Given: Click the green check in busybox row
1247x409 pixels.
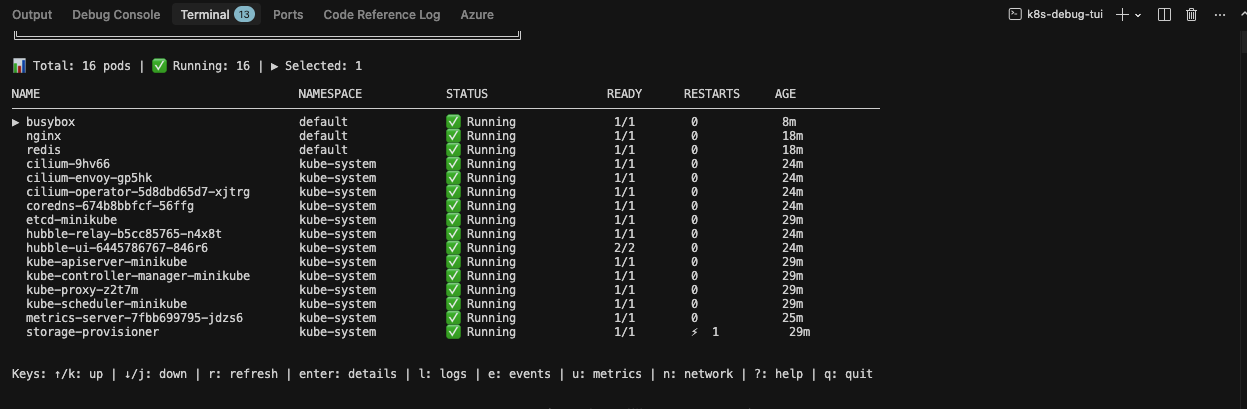Looking at the screenshot, I should pyautogui.click(x=453, y=122).
